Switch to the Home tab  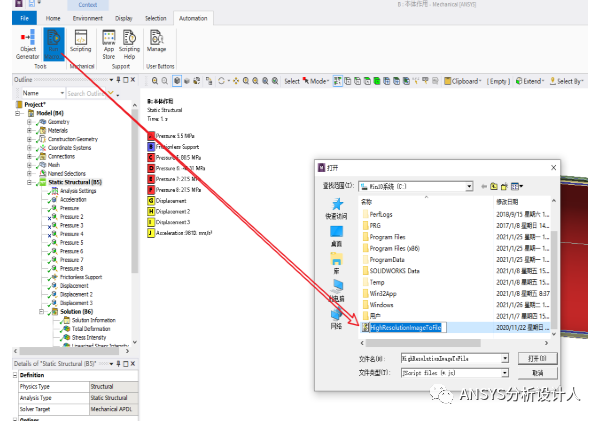pyautogui.click(x=53, y=18)
